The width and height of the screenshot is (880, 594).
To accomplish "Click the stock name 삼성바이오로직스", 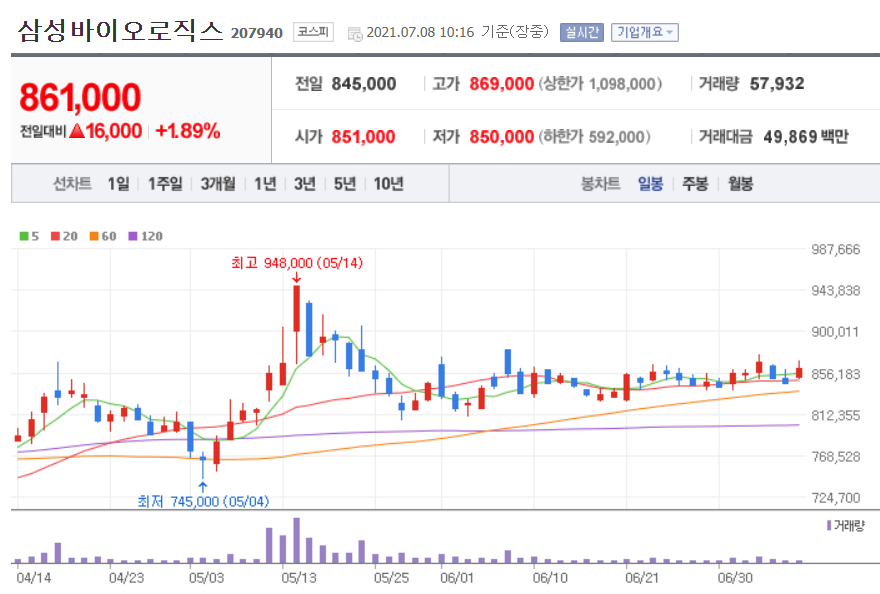I will (x=120, y=31).
